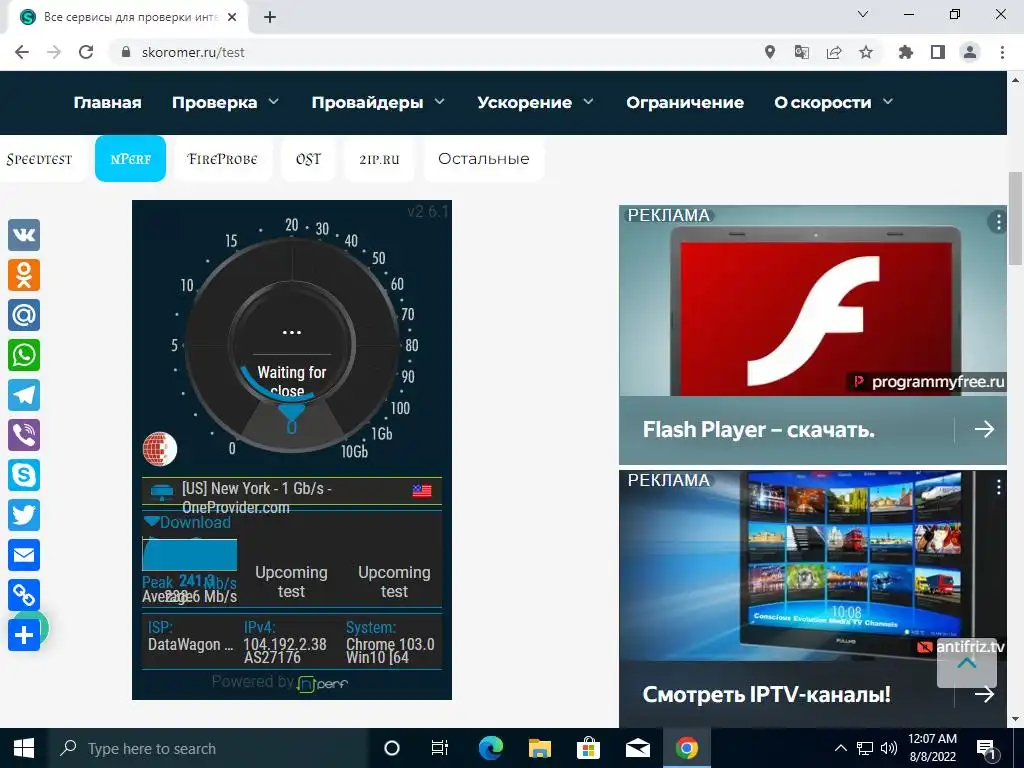The width and height of the screenshot is (1024, 768).
Task: Expand Провайдеры menu chevron
Action: (x=440, y=101)
